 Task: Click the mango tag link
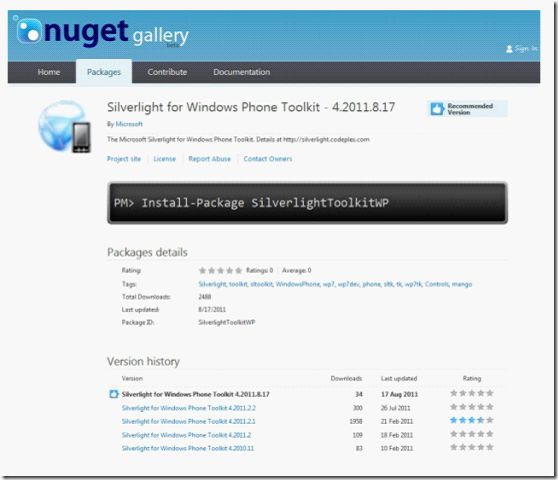coord(462,284)
